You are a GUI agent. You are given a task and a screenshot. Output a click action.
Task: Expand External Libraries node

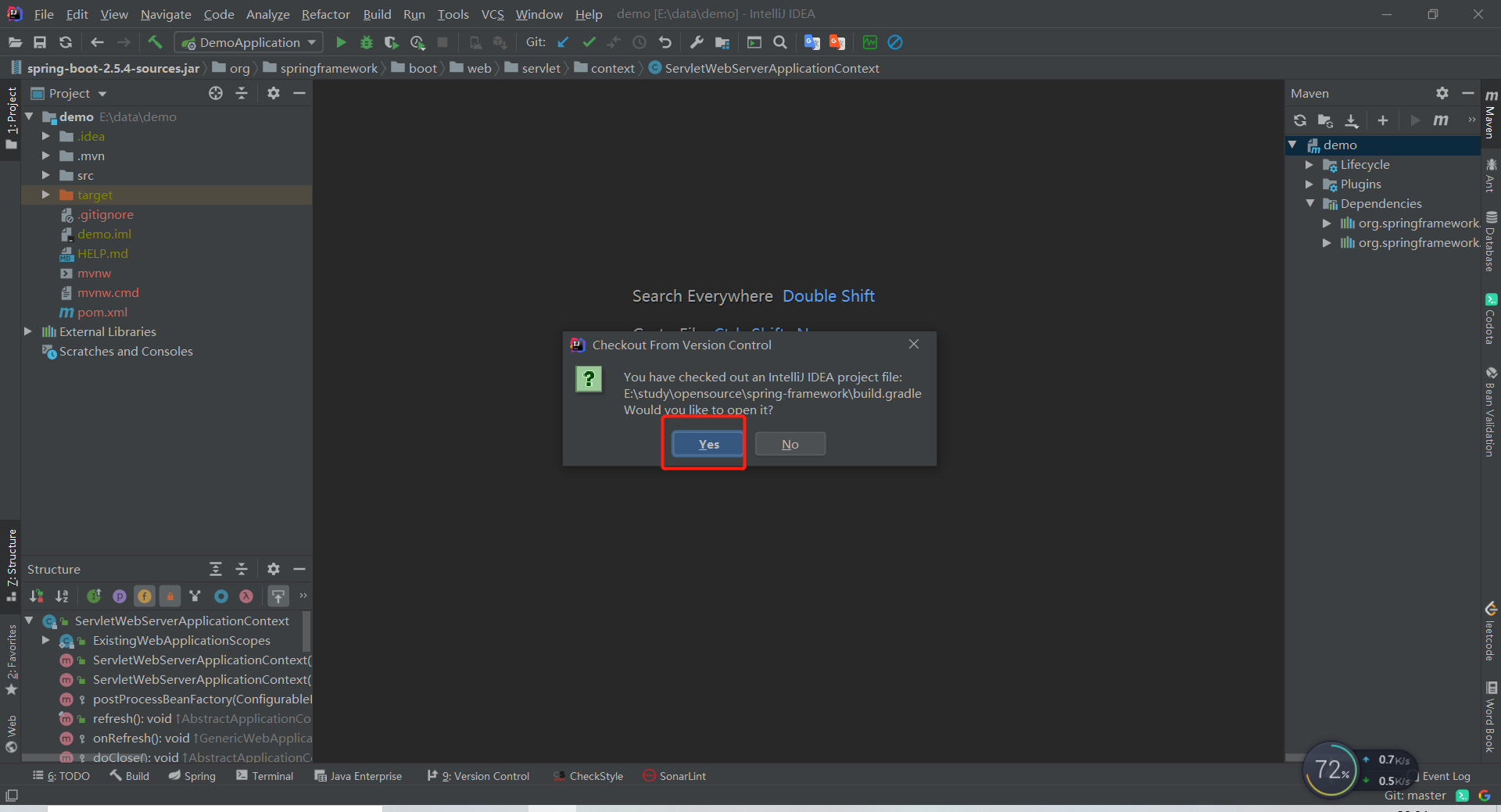(28, 331)
